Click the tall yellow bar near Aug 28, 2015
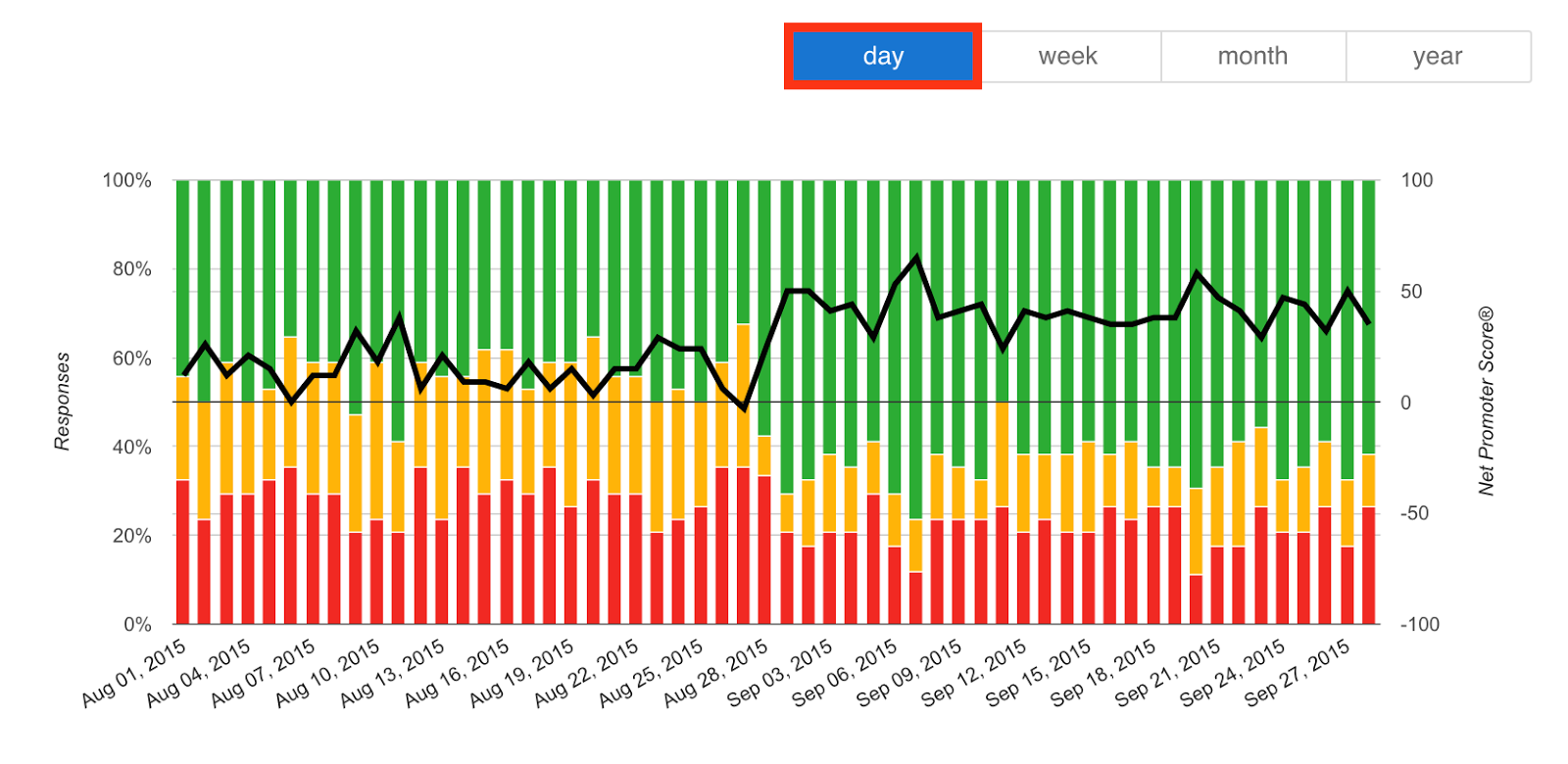Viewport: 1568px width, 764px height. tap(742, 392)
